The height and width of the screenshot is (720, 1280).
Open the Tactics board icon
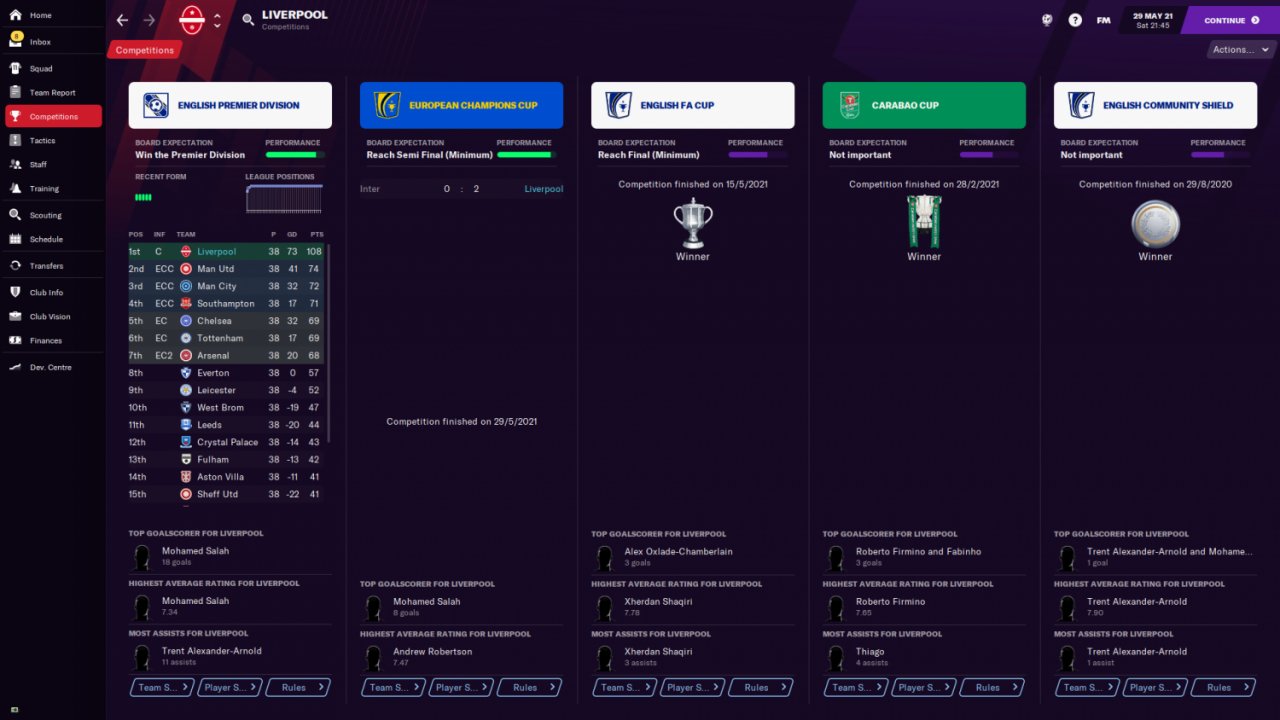click(15, 140)
